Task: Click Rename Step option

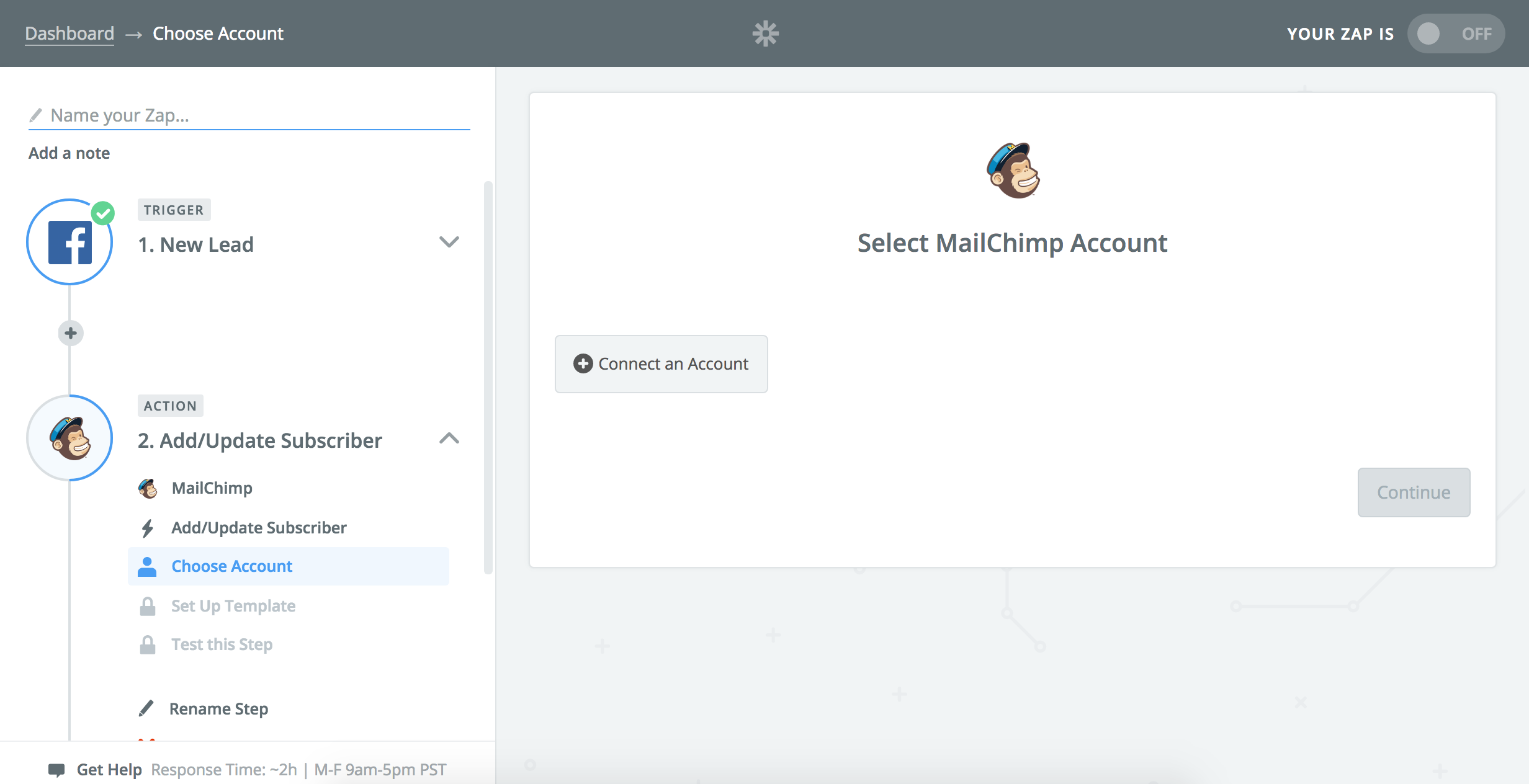Action: coord(218,708)
